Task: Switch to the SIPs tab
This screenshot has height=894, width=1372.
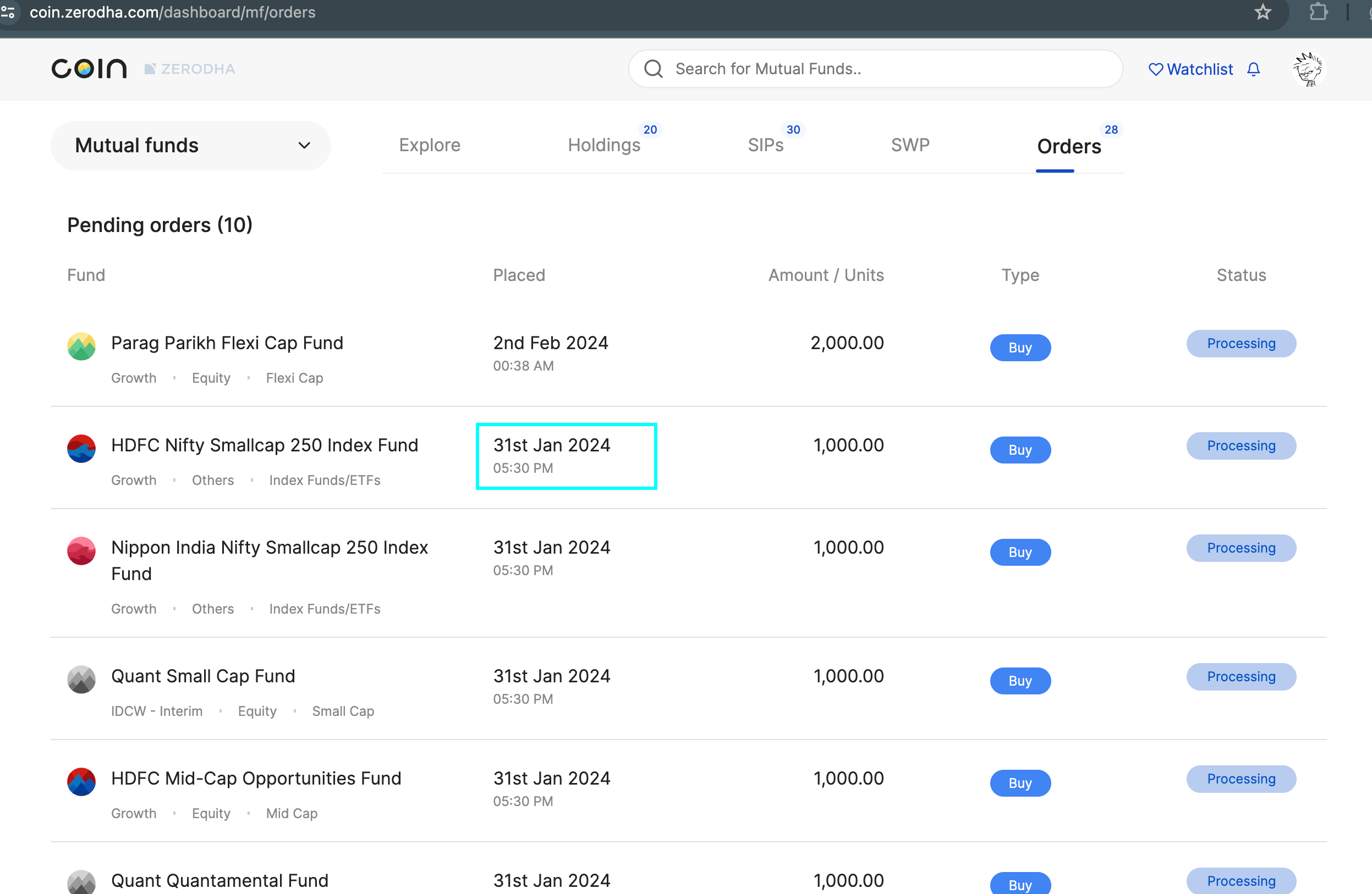Action: pyautogui.click(x=766, y=145)
